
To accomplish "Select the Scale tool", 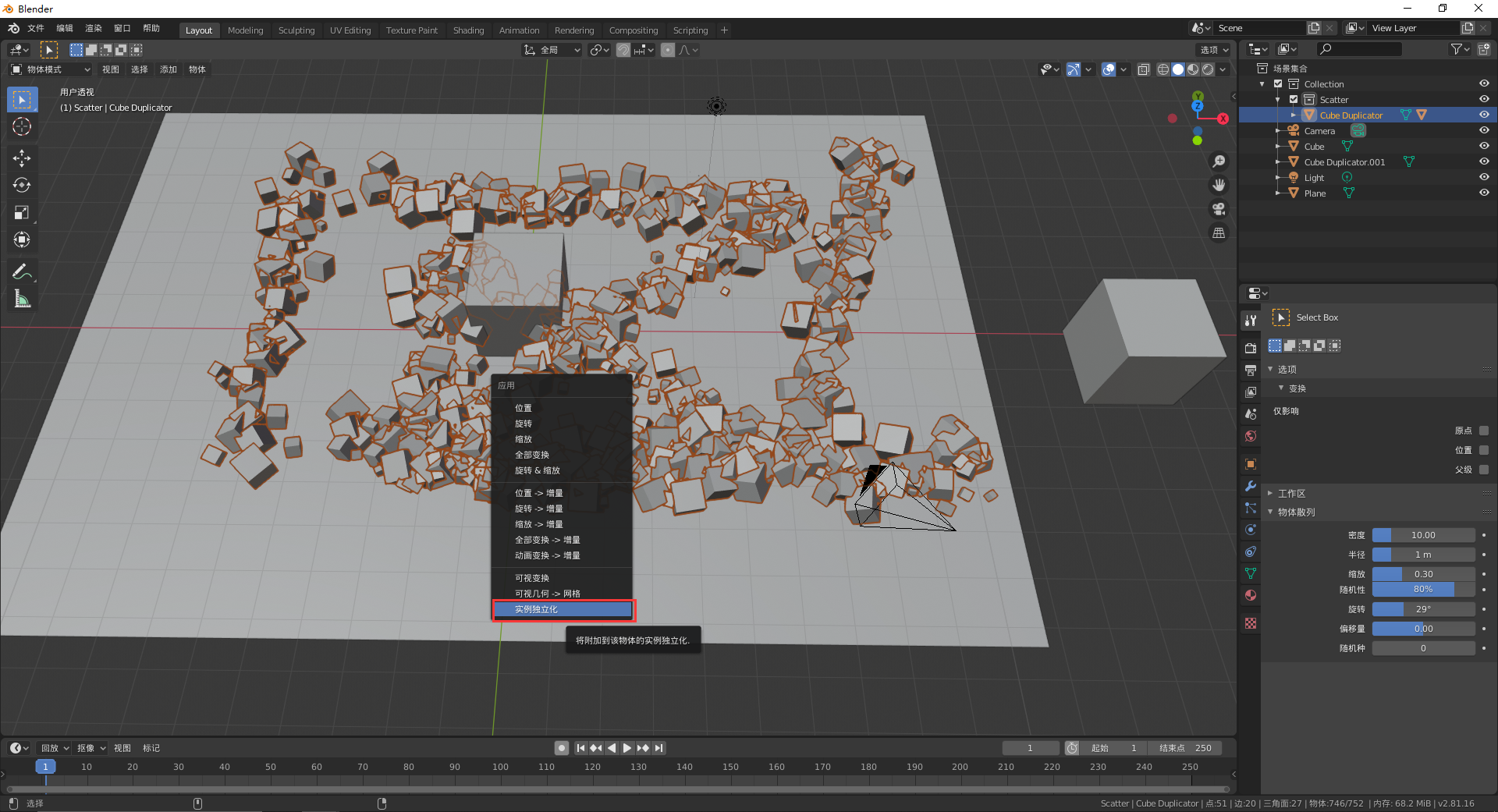I will tap(22, 213).
